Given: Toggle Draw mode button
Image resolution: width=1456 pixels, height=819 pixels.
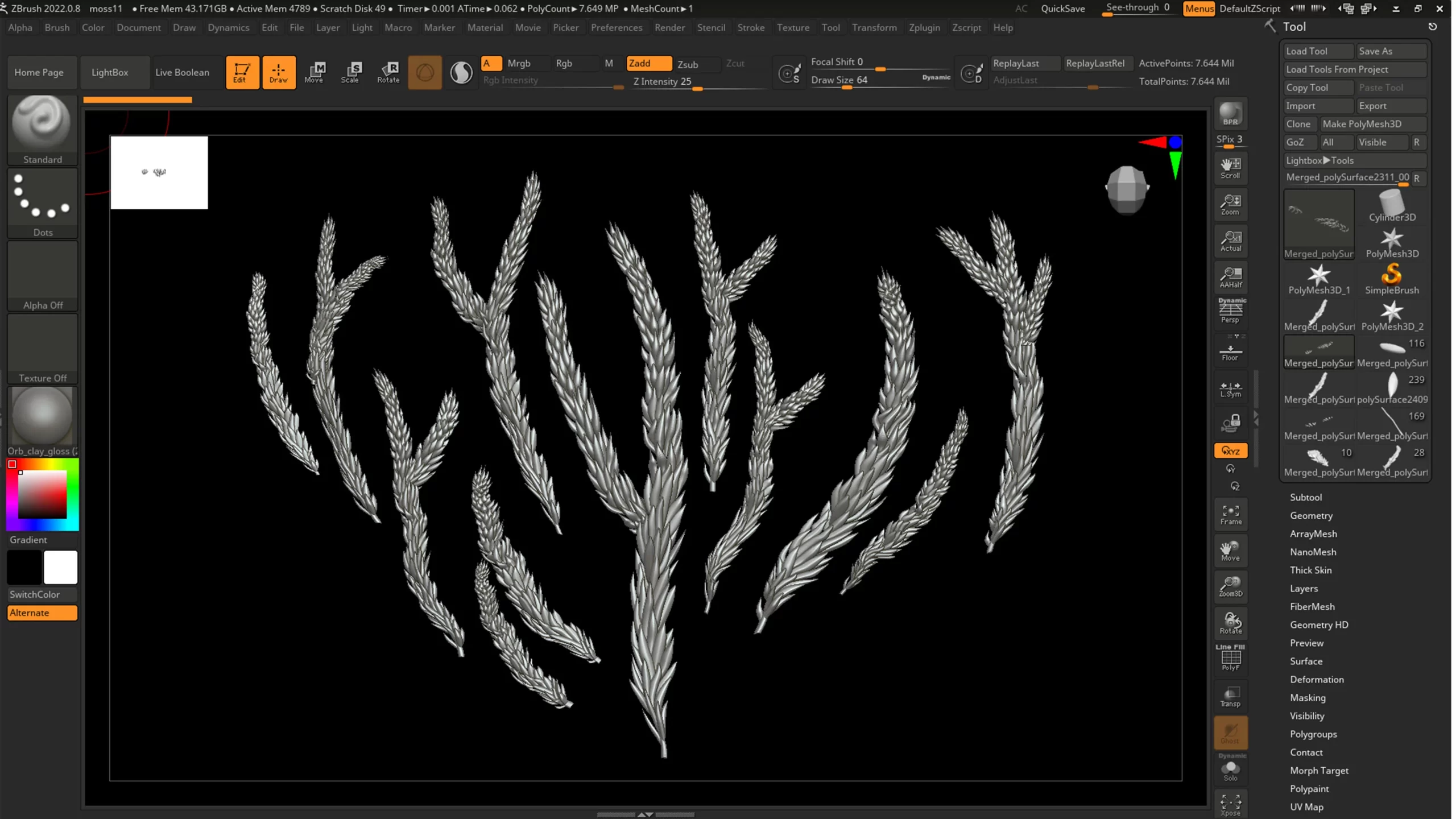Looking at the screenshot, I should tap(279, 72).
